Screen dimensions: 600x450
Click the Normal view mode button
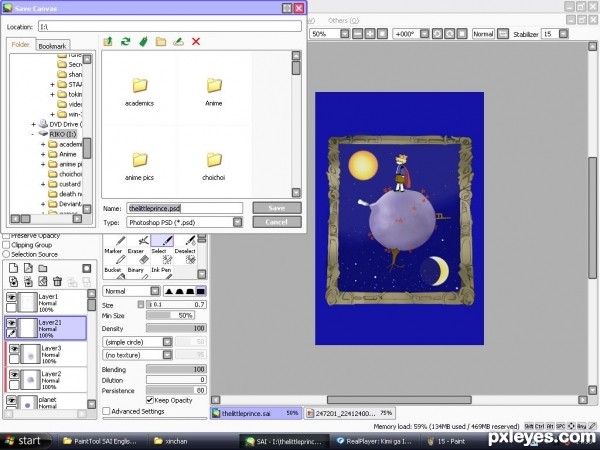pyautogui.click(x=483, y=34)
